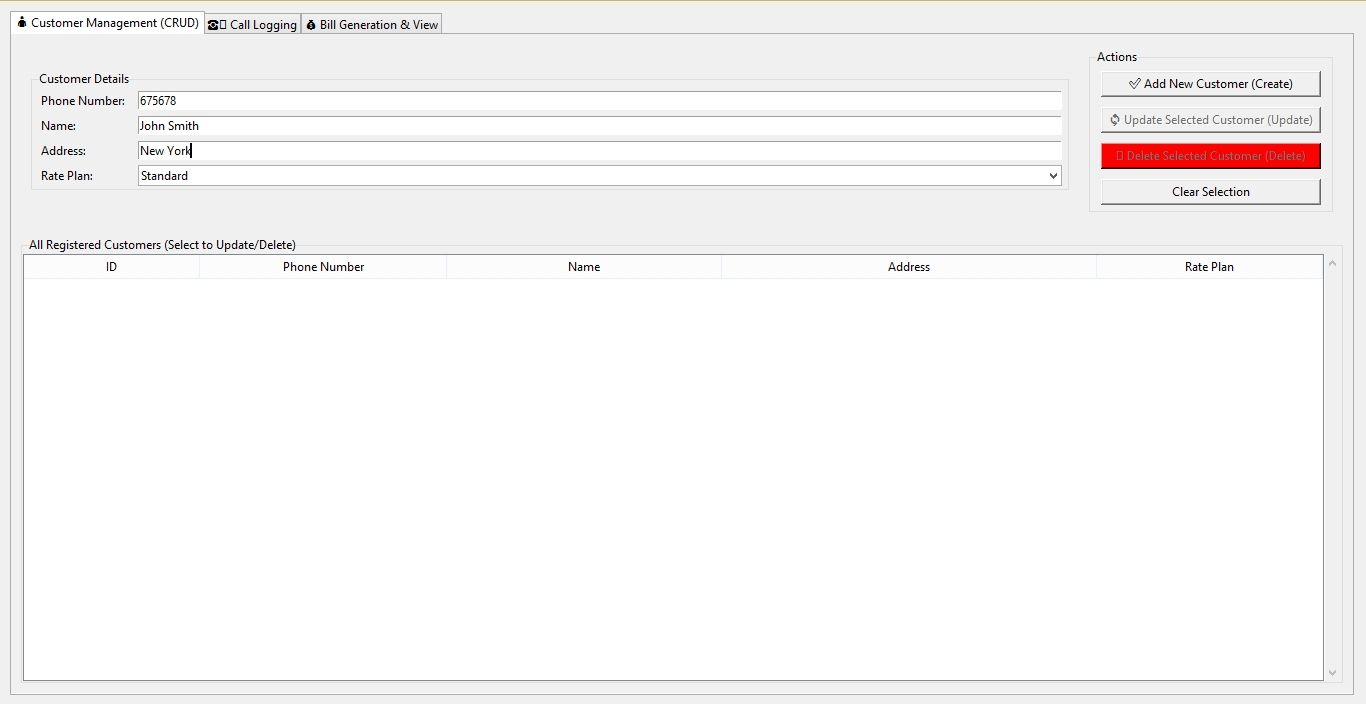Viewport: 1366px width, 704px height.
Task: Click the table scrollbar up arrow
Action: pyautogui.click(x=1332, y=264)
